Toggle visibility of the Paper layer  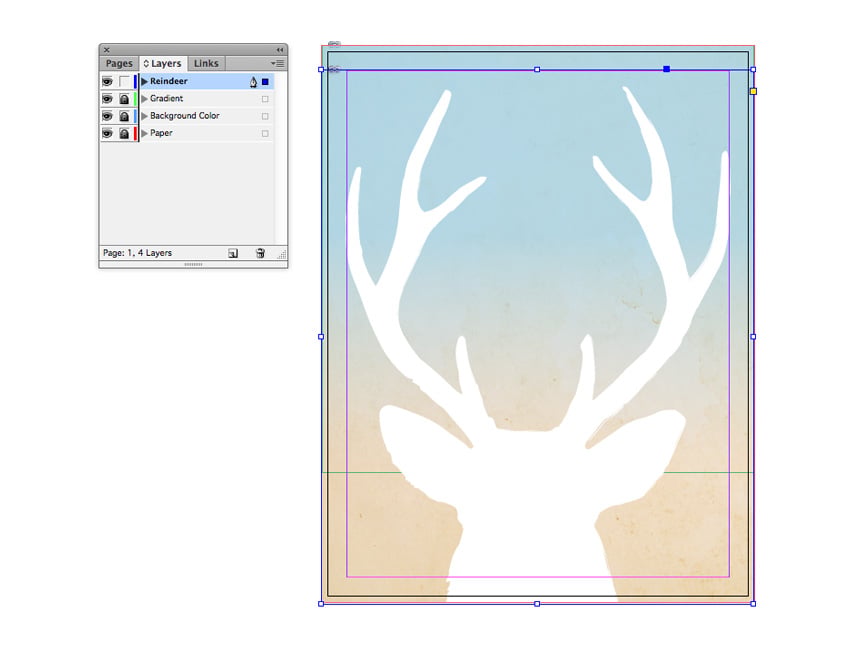(x=107, y=133)
